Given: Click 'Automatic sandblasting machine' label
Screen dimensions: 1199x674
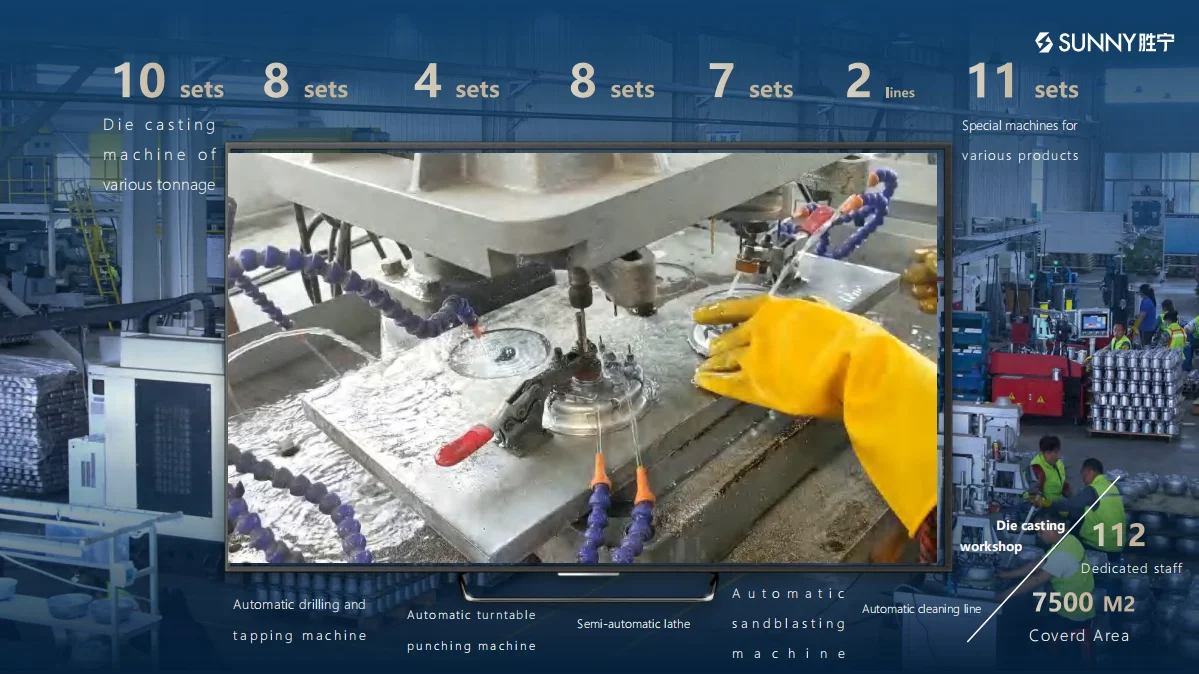Looking at the screenshot, I should pyautogui.click(x=788, y=624).
